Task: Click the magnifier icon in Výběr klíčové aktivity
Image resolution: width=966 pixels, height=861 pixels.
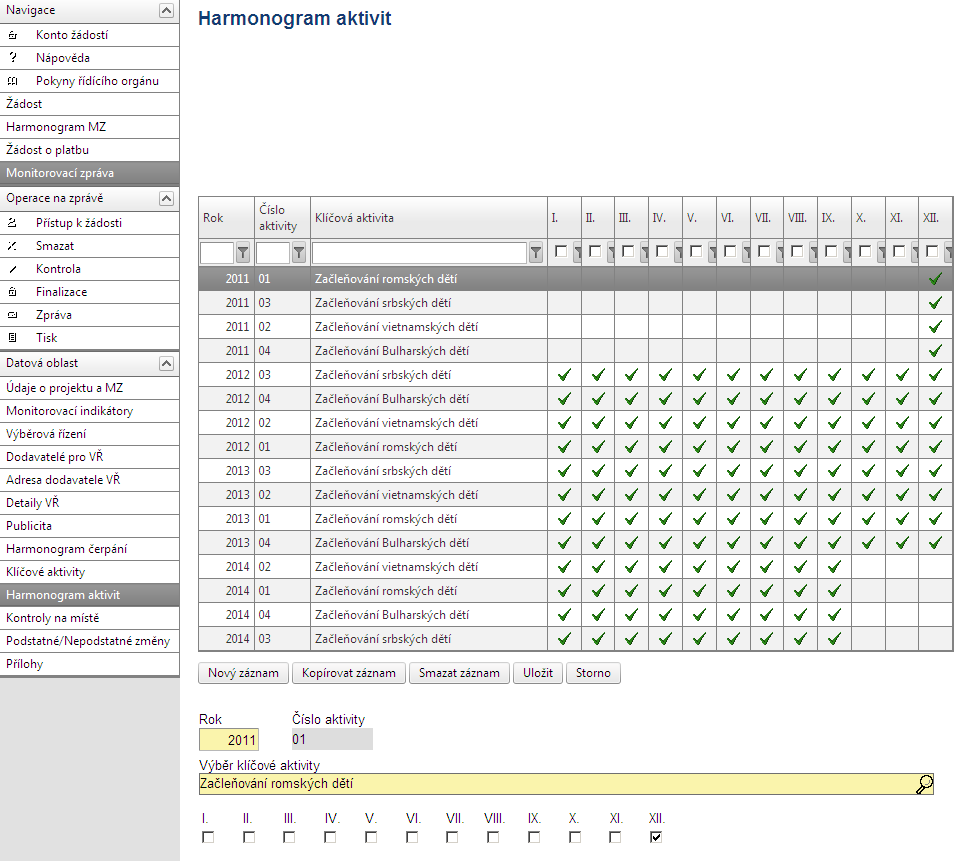Action: click(924, 784)
